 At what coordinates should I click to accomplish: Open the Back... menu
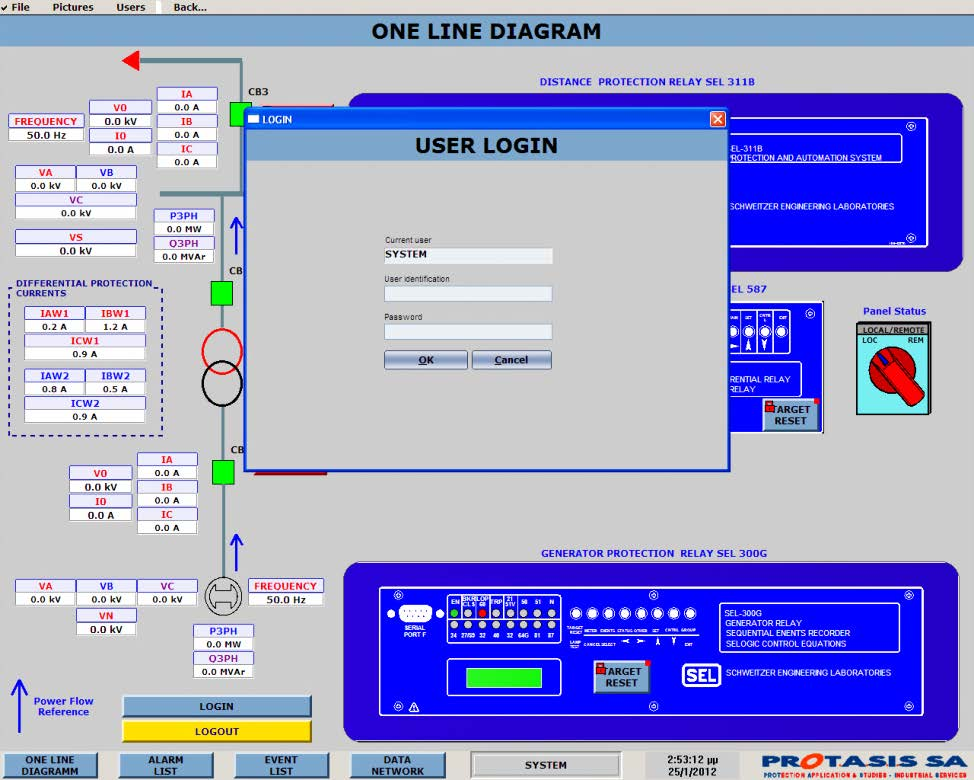click(190, 7)
